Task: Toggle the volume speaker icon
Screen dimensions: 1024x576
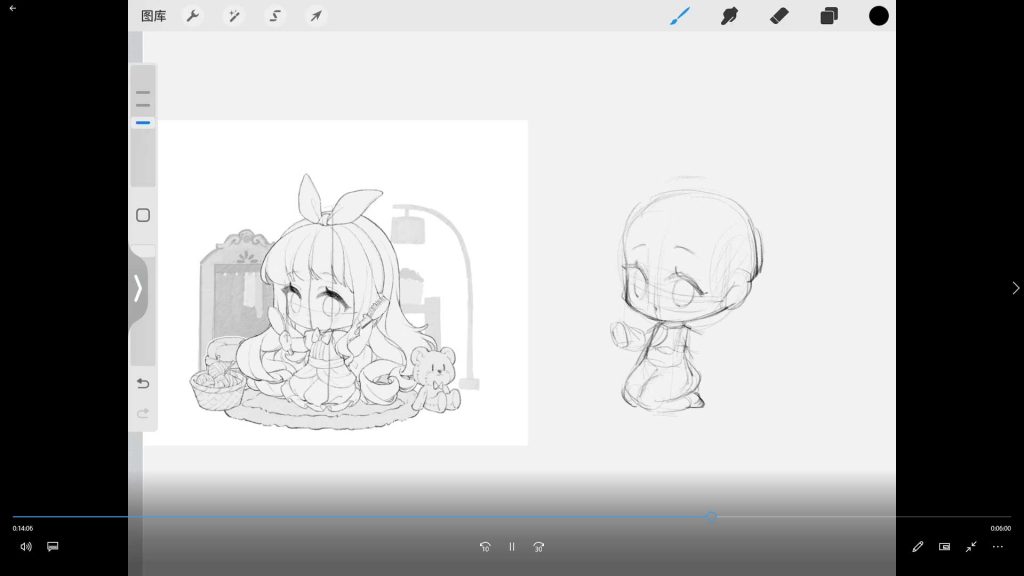Action: coord(26,547)
